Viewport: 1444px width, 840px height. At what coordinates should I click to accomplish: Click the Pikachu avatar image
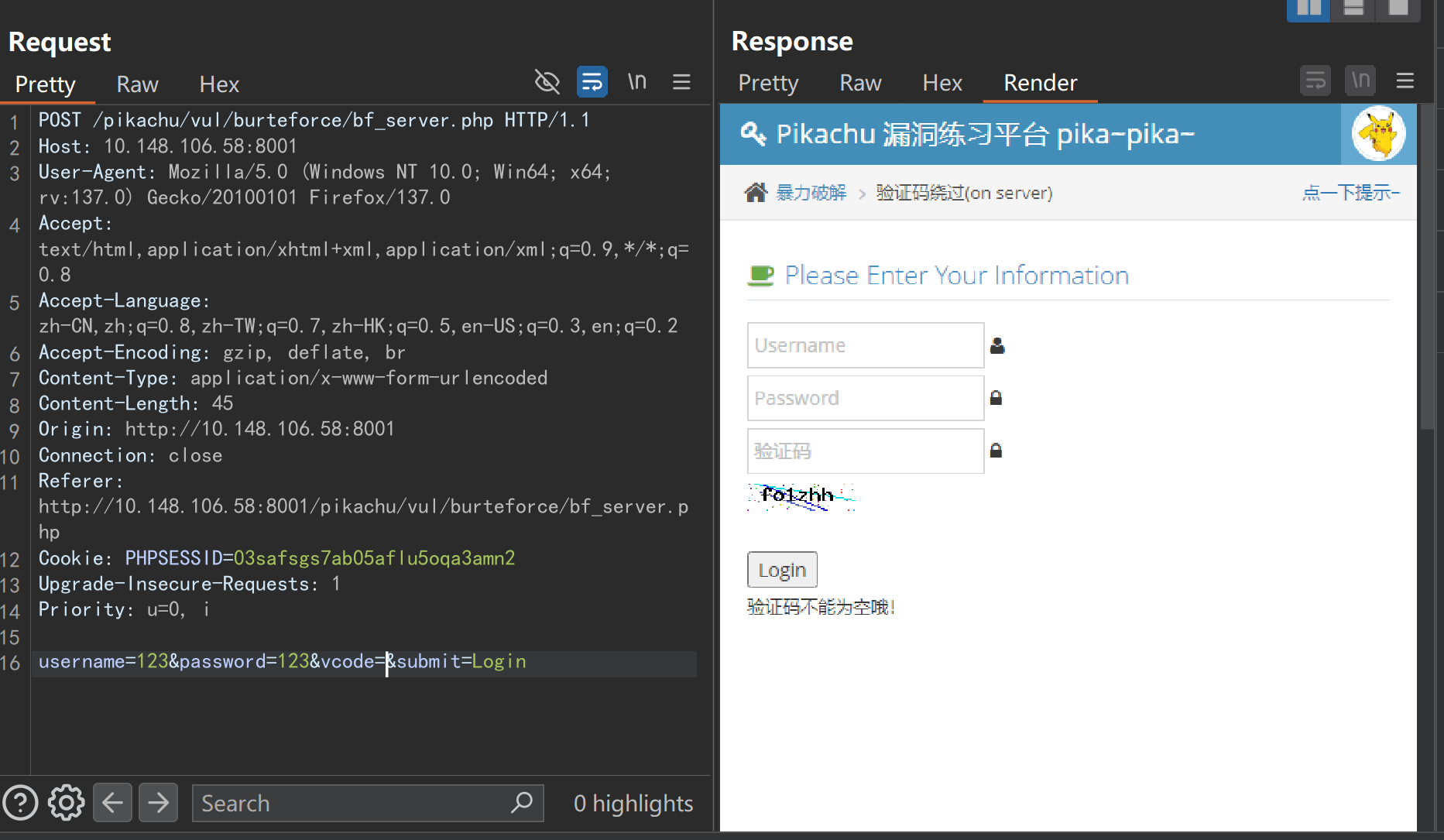pos(1378,133)
